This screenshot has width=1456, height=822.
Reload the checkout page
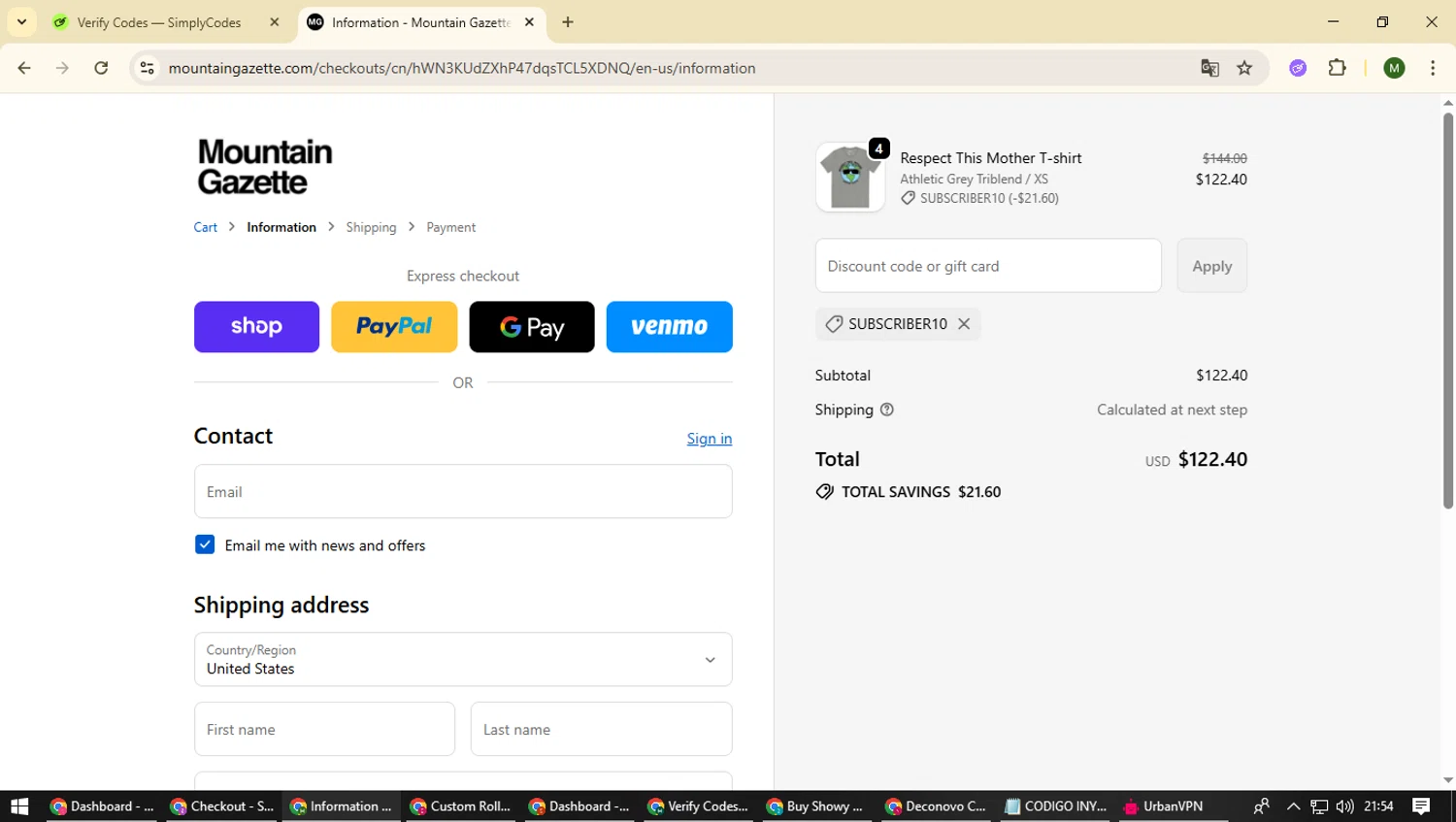click(x=101, y=68)
